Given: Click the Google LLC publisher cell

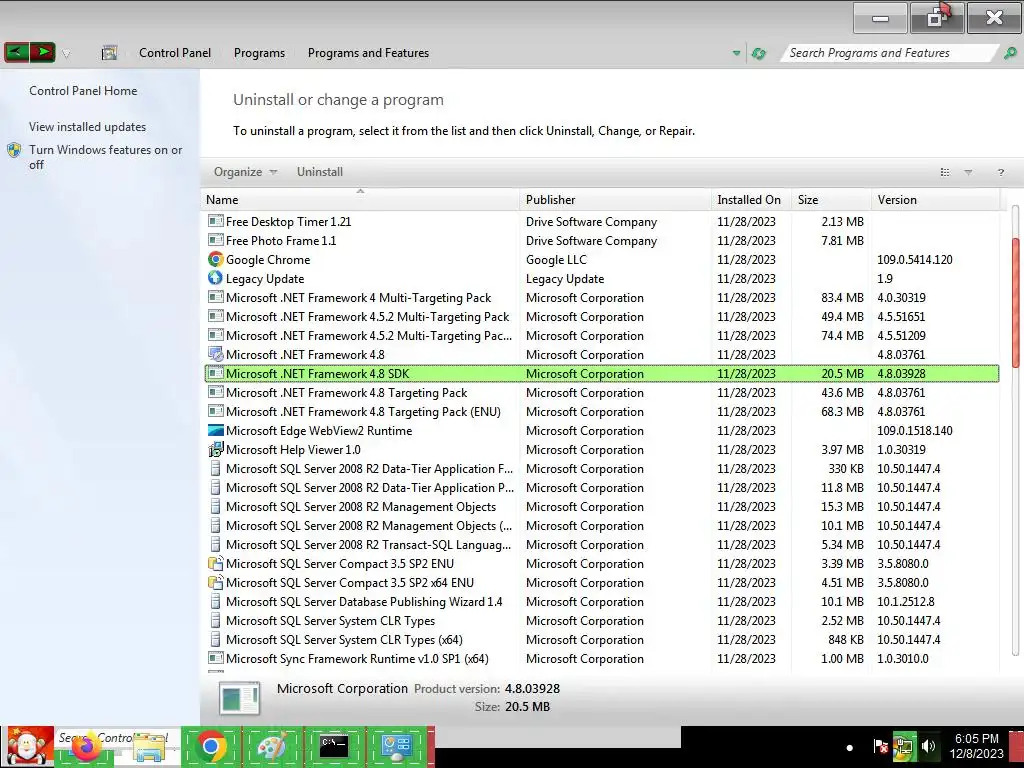Looking at the screenshot, I should (x=556, y=259).
